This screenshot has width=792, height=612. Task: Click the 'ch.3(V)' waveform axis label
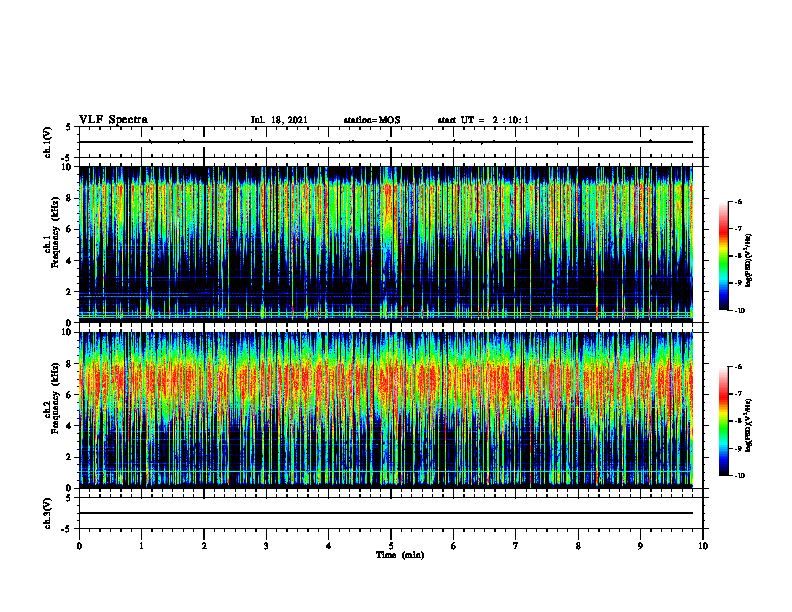(47, 513)
